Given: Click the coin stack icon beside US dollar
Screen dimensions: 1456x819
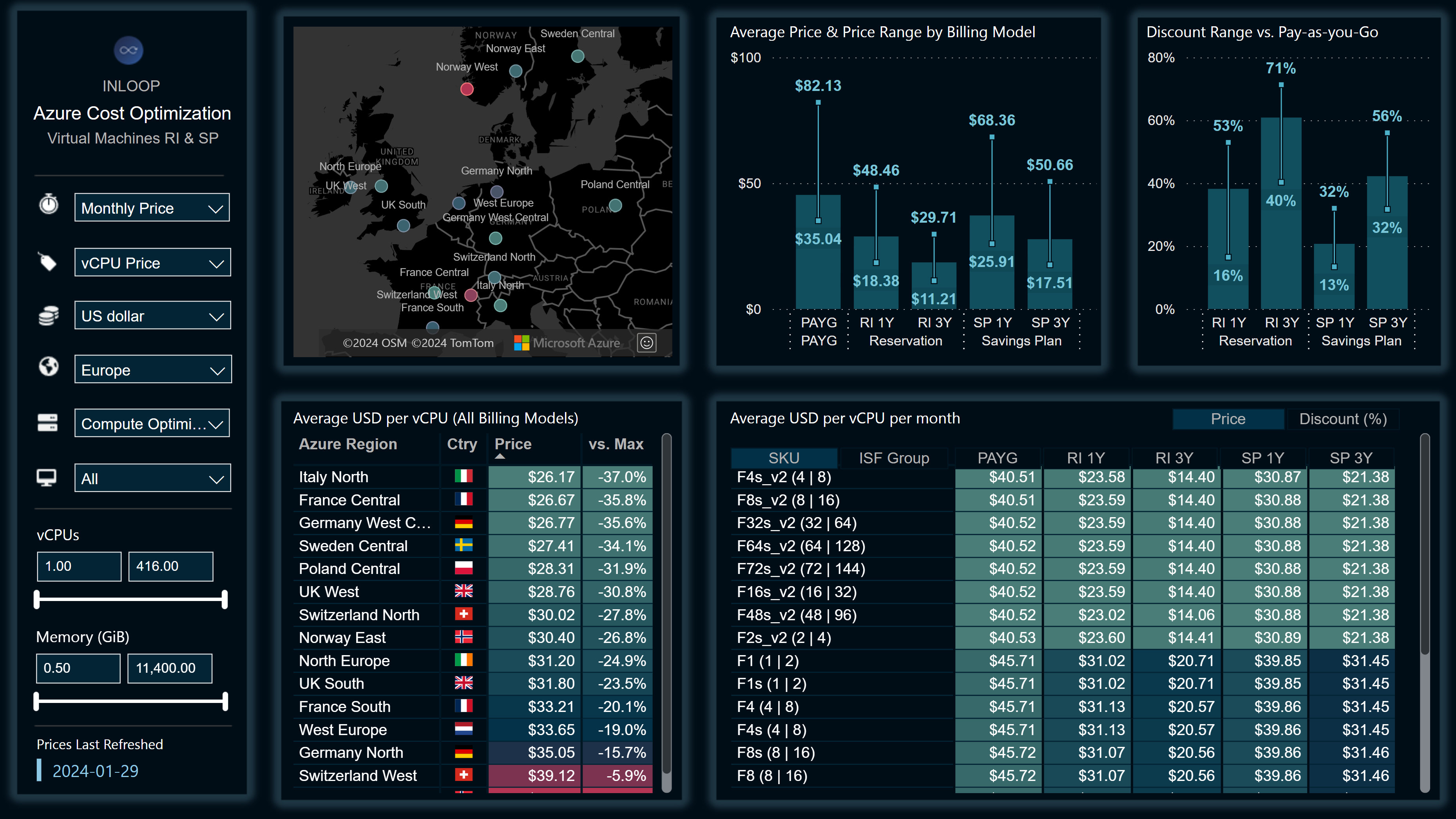Looking at the screenshot, I should 49,315.
